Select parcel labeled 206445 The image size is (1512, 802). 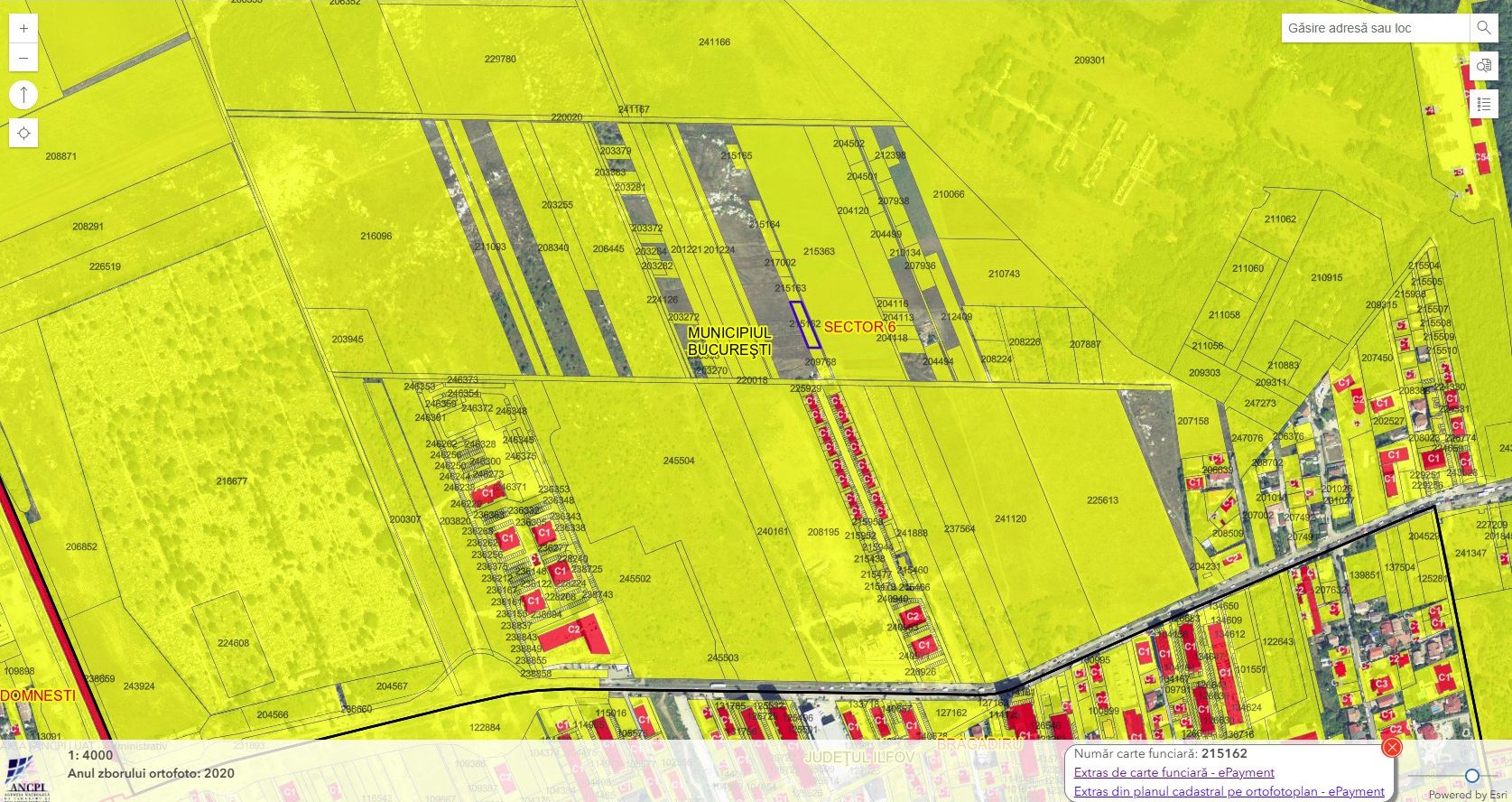[x=608, y=248]
